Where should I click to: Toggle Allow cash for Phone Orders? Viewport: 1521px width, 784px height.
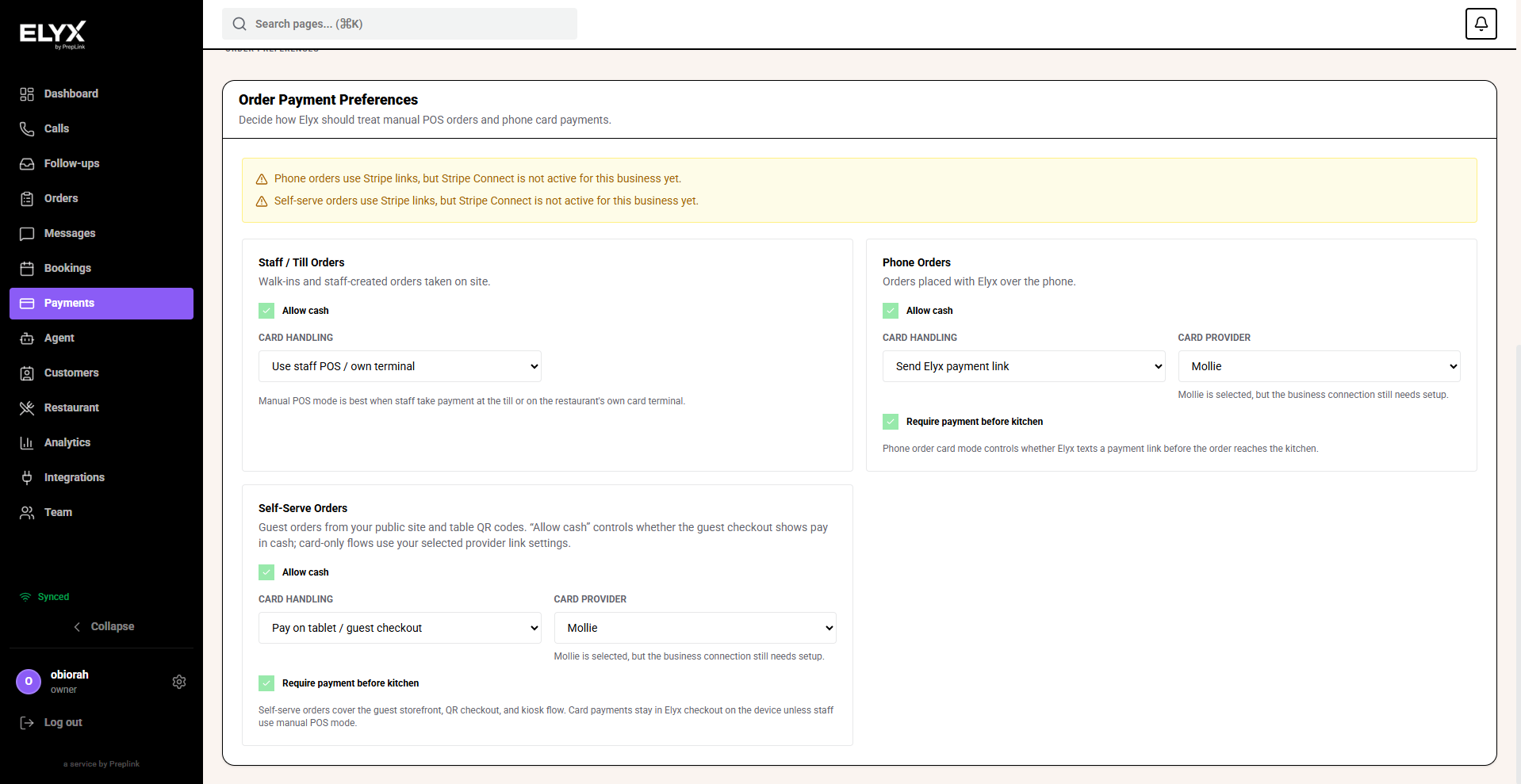click(x=891, y=311)
